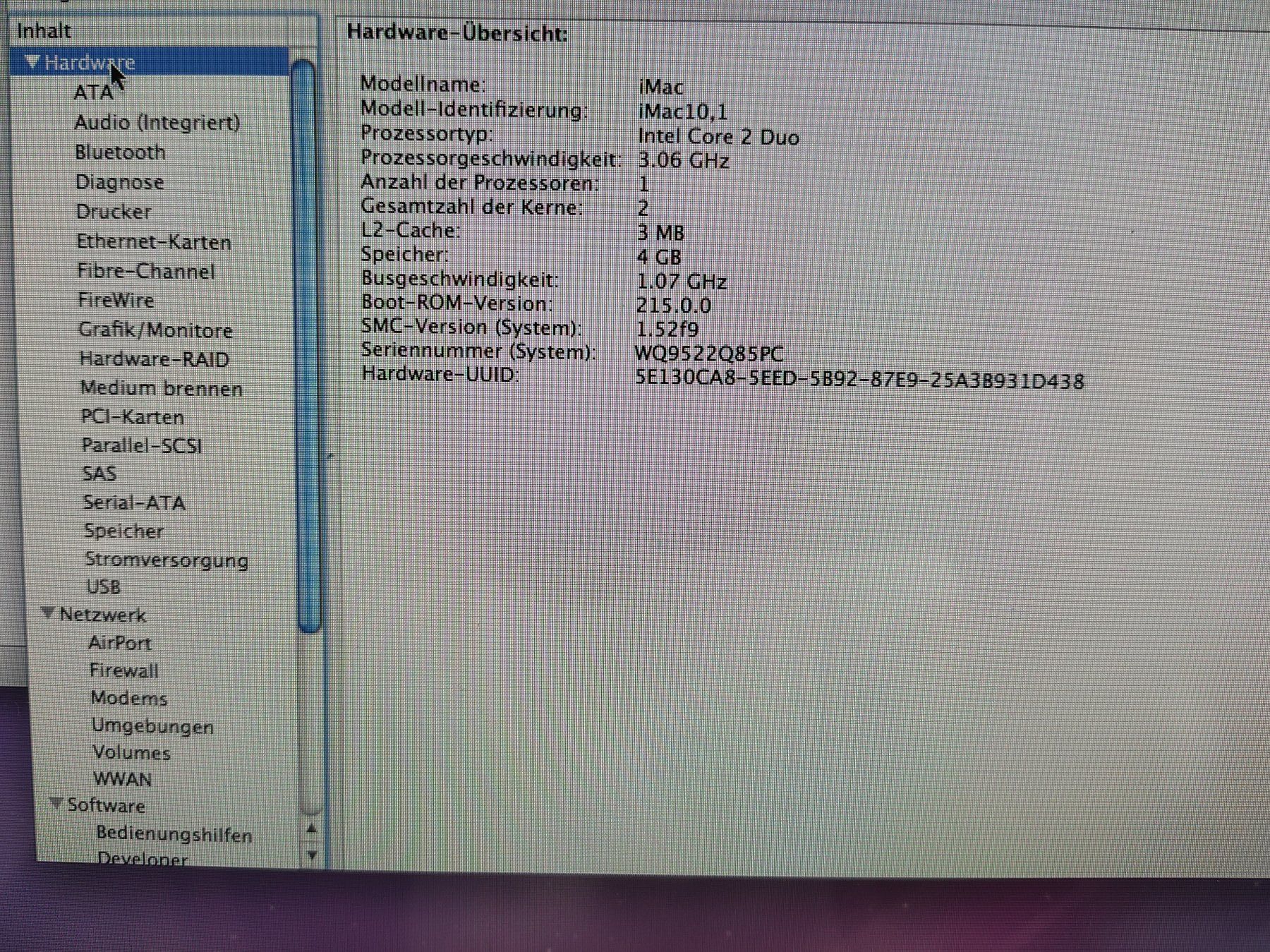Image resolution: width=1270 pixels, height=952 pixels.
Task: Show PCI-Karten details
Action: click(x=133, y=417)
